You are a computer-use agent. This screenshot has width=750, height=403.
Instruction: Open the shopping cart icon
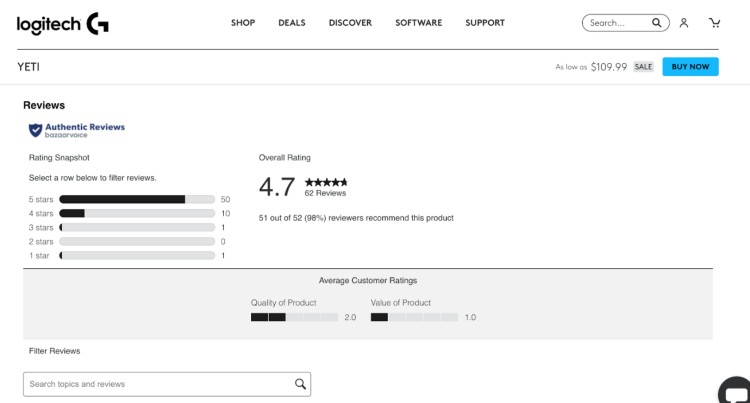715,23
